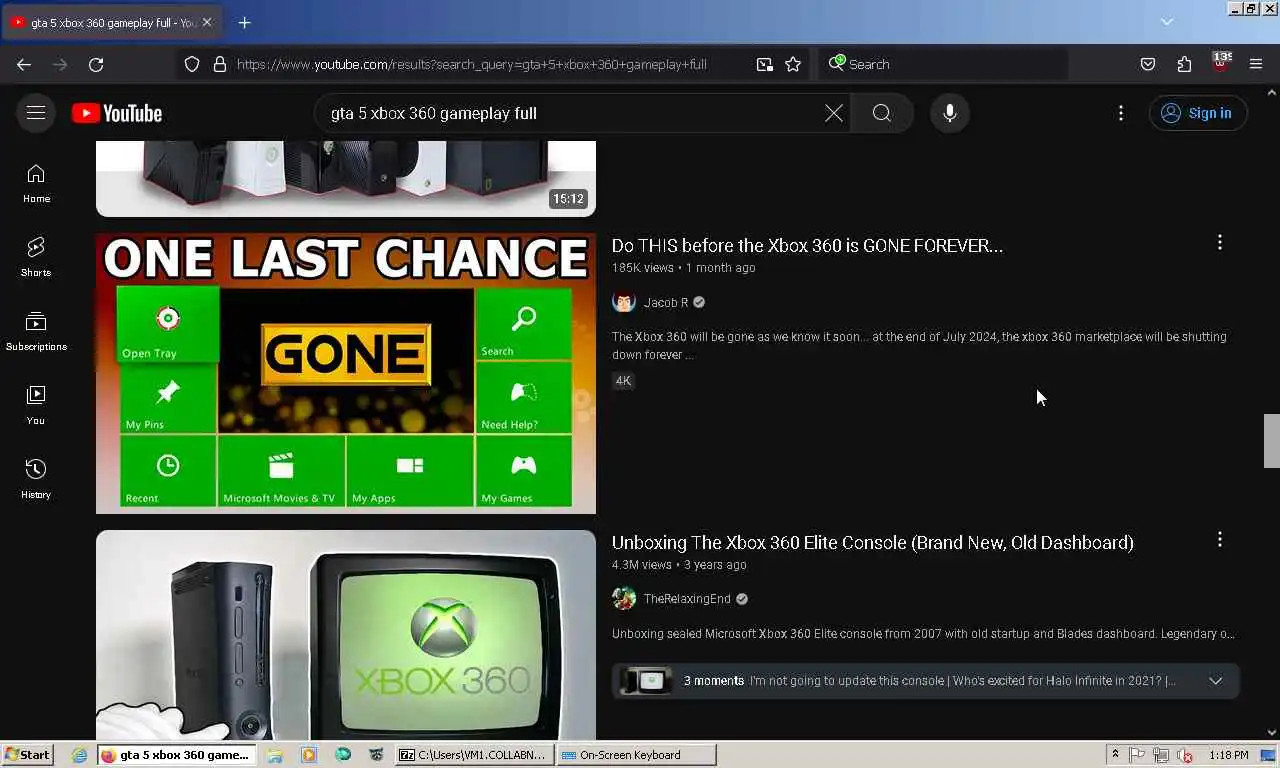Click TheRelaxingEnd channel avatar

[624, 599]
